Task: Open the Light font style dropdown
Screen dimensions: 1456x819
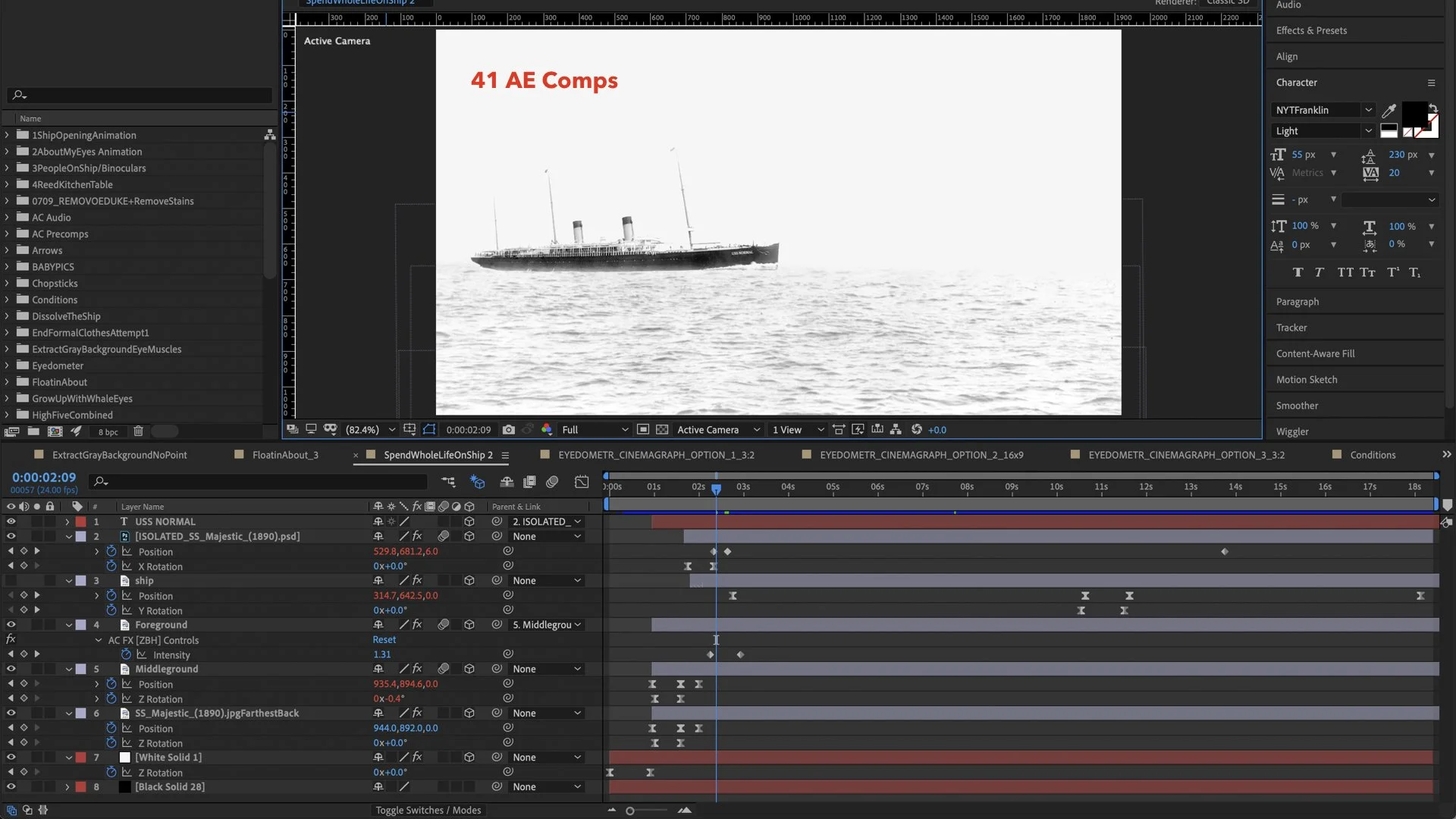Action: (x=1323, y=131)
